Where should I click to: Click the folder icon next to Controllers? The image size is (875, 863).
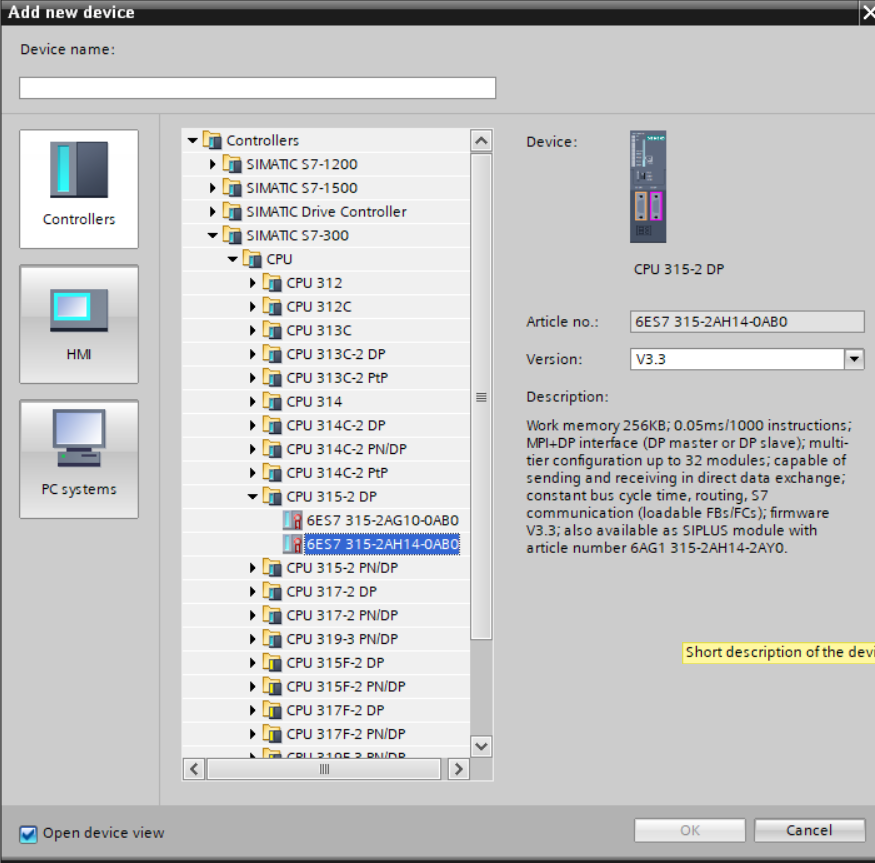tap(212, 140)
